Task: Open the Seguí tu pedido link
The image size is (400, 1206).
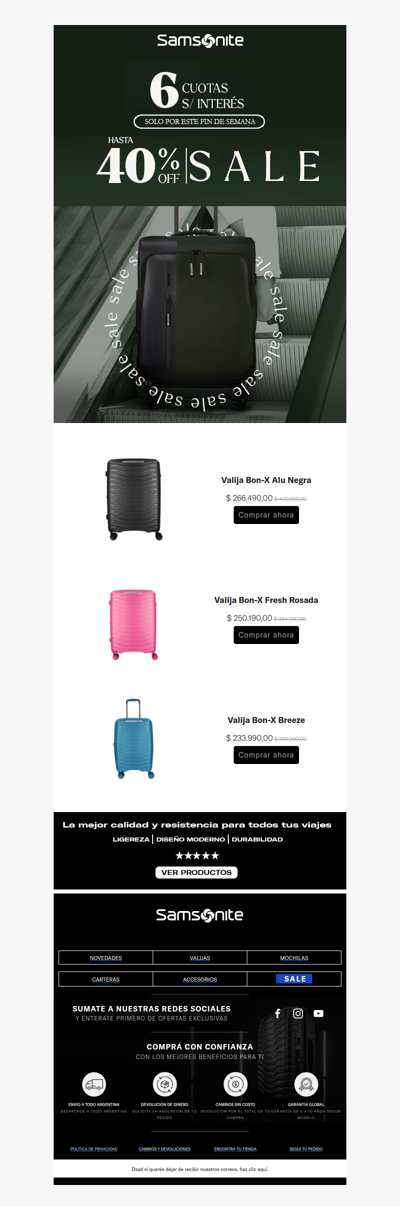Action: click(306, 1149)
